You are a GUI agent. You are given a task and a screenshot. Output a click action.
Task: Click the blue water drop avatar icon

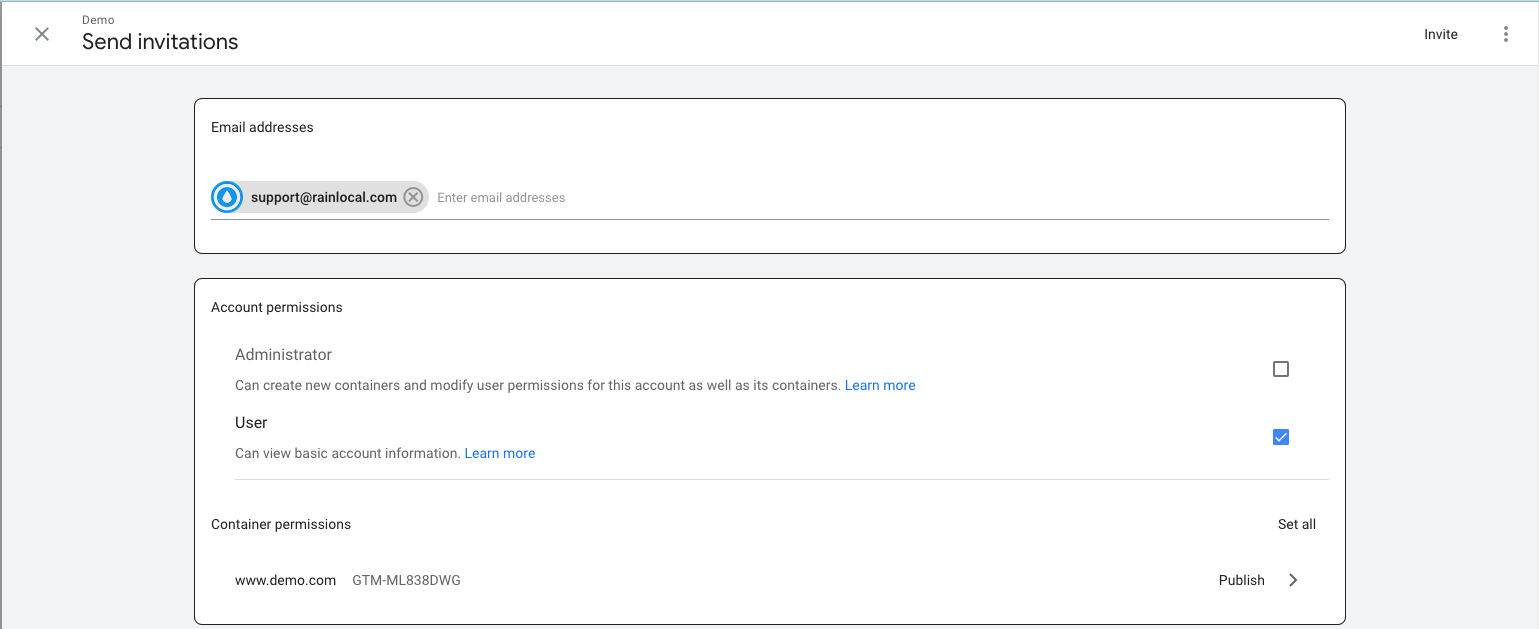click(x=228, y=197)
